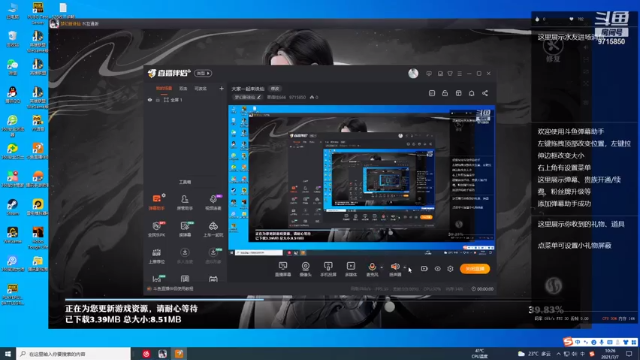Viewport: 640px width, 360px height.
Task: Add a screen capture source
Action: click(283, 269)
